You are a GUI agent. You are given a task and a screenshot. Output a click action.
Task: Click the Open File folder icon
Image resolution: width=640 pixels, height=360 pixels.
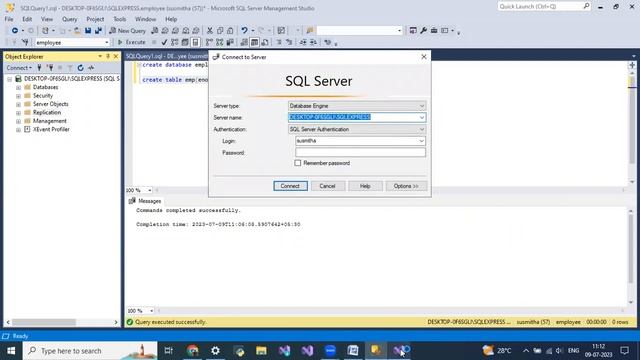coord(77,31)
